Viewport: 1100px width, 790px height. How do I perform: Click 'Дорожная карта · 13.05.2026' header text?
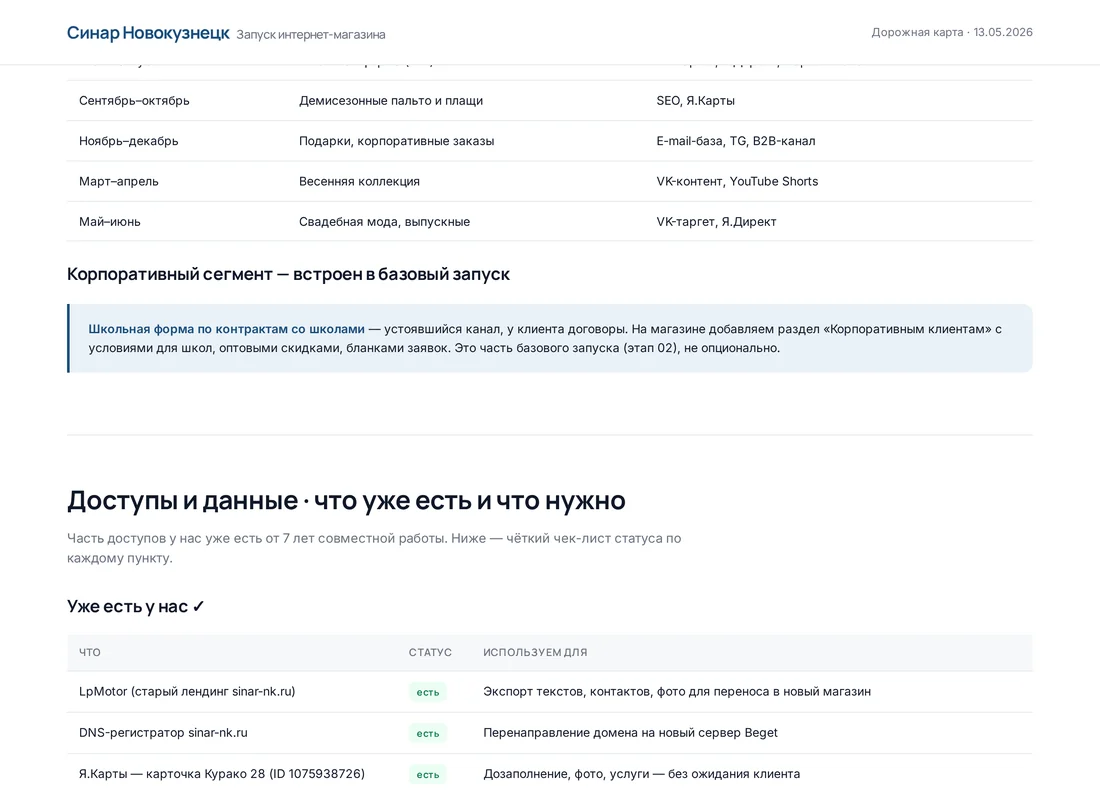click(952, 32)
